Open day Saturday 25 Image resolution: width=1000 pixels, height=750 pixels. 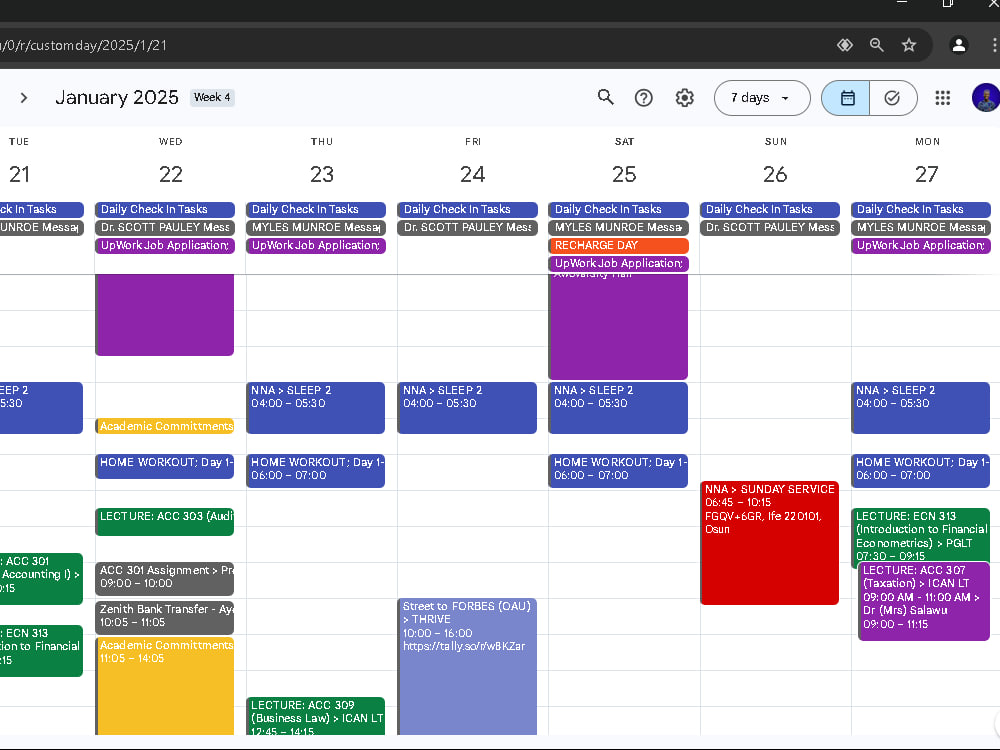pyautogui.click(x=624, y=173)
